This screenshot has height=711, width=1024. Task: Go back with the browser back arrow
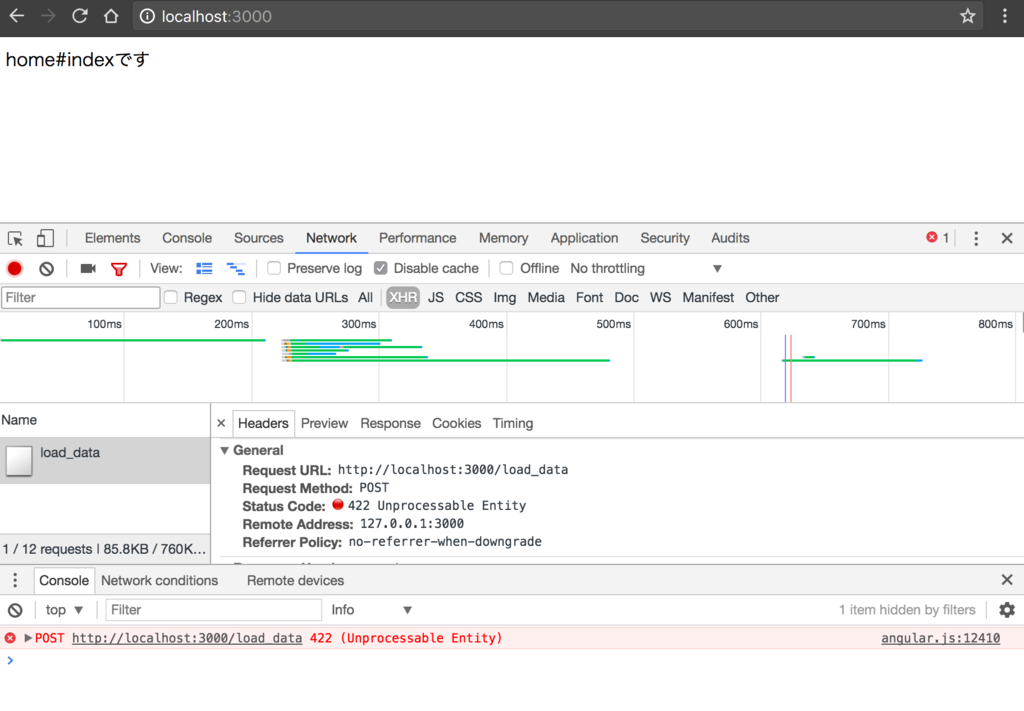[17, 16]
